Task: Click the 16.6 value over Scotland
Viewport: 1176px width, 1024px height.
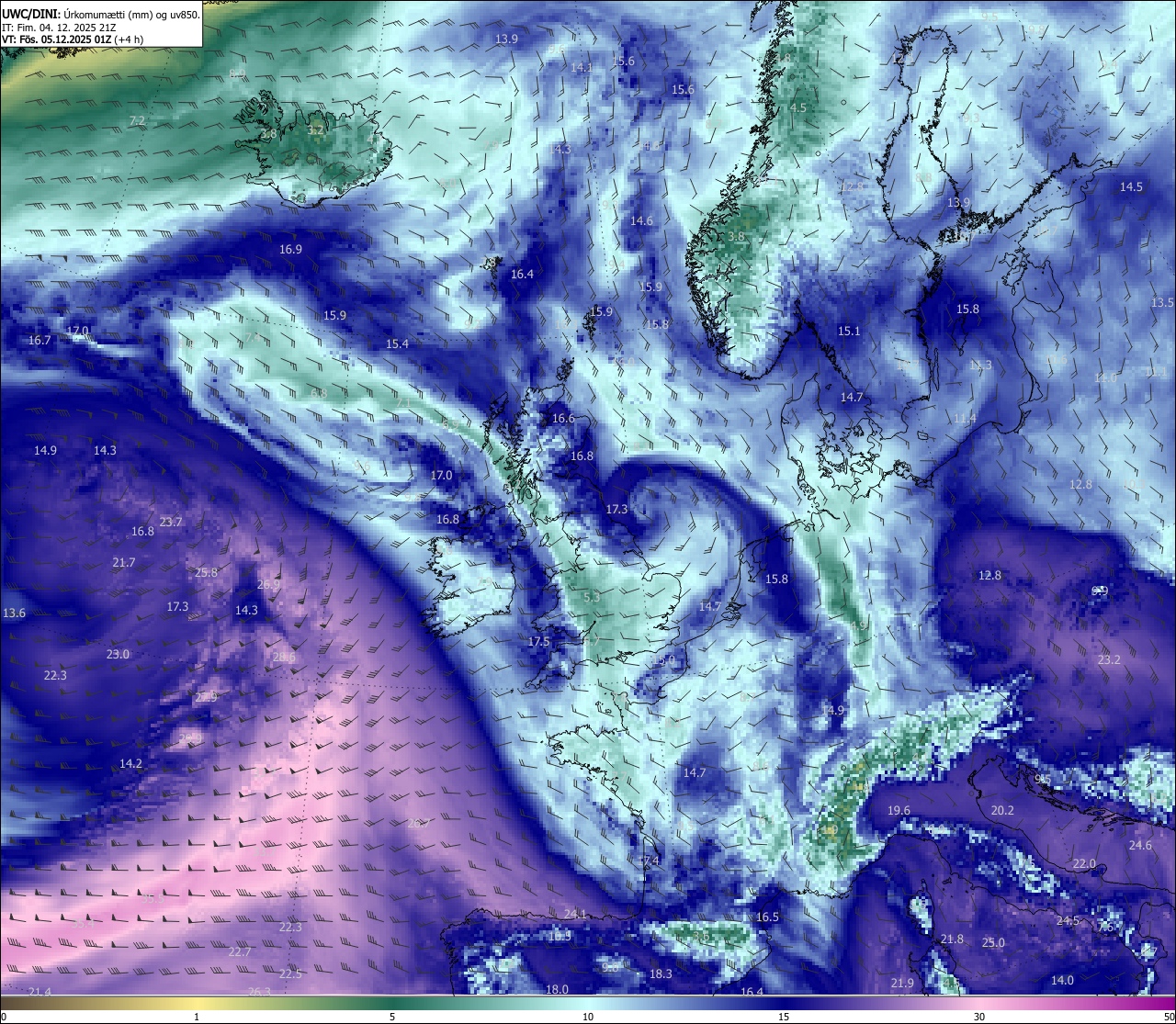Action: click(x=563, y=418)
